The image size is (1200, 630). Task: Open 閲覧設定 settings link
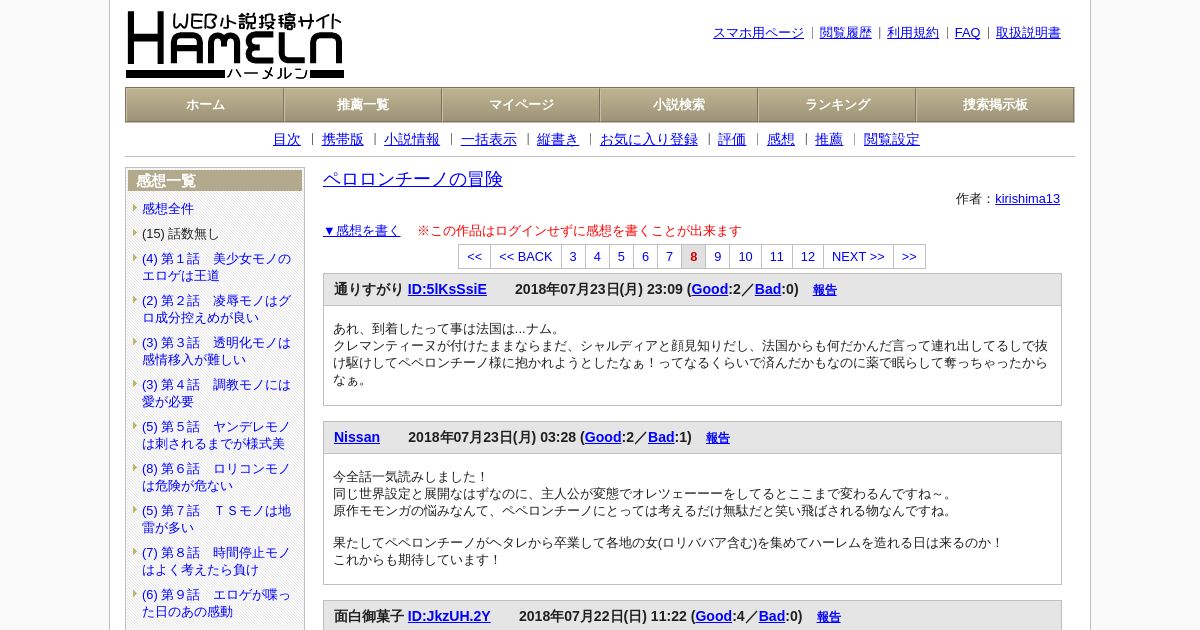[x=892, y=140]
